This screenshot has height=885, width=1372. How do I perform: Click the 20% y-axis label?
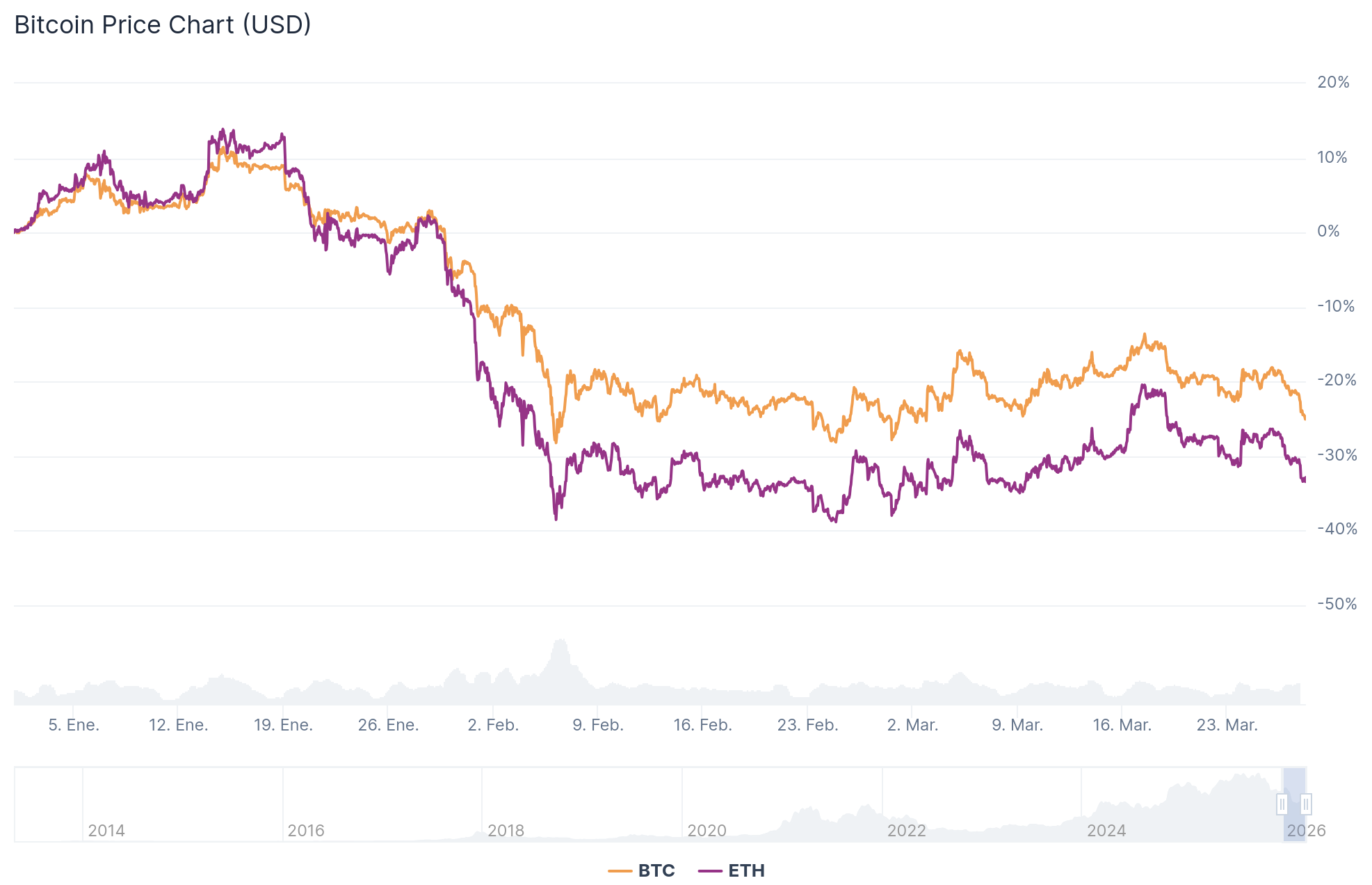pyautogui.click(x=1333, y=82)
